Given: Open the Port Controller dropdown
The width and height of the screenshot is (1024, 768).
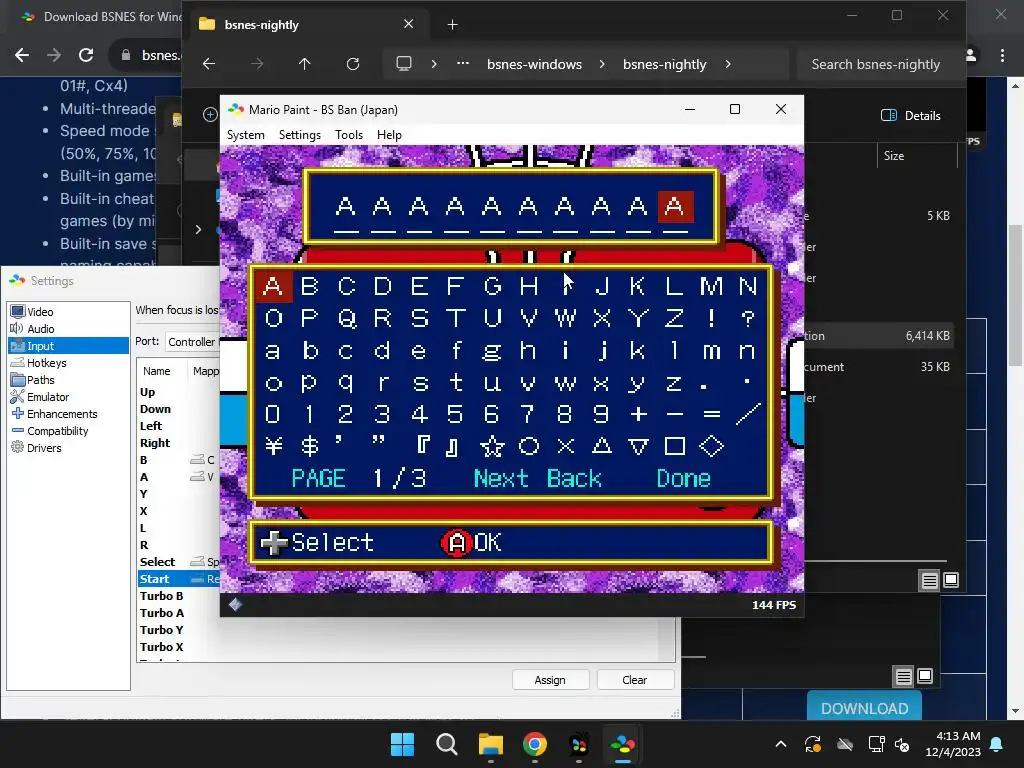Looking at the screenshot, I should click(x=191, y=342).
